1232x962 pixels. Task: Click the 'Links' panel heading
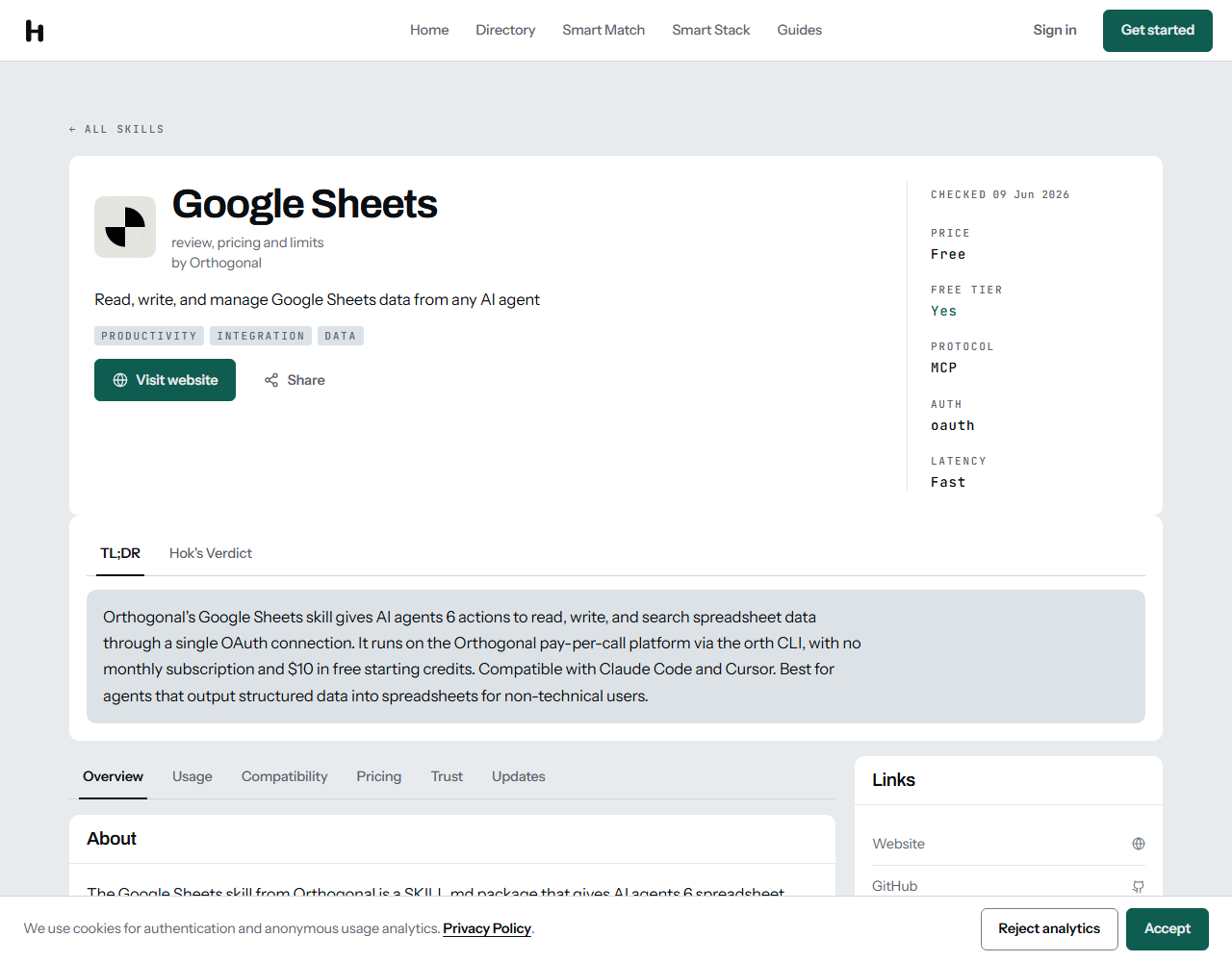(893, 780)
